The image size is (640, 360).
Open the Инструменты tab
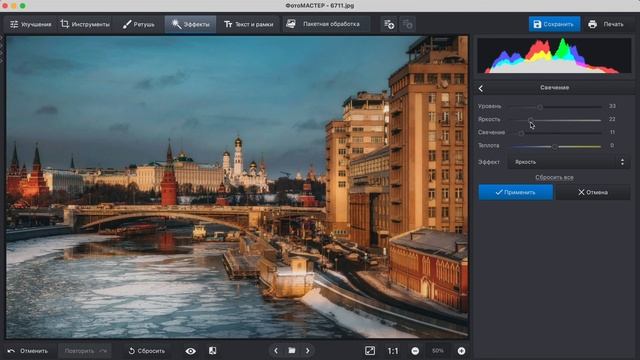(85, 24)
